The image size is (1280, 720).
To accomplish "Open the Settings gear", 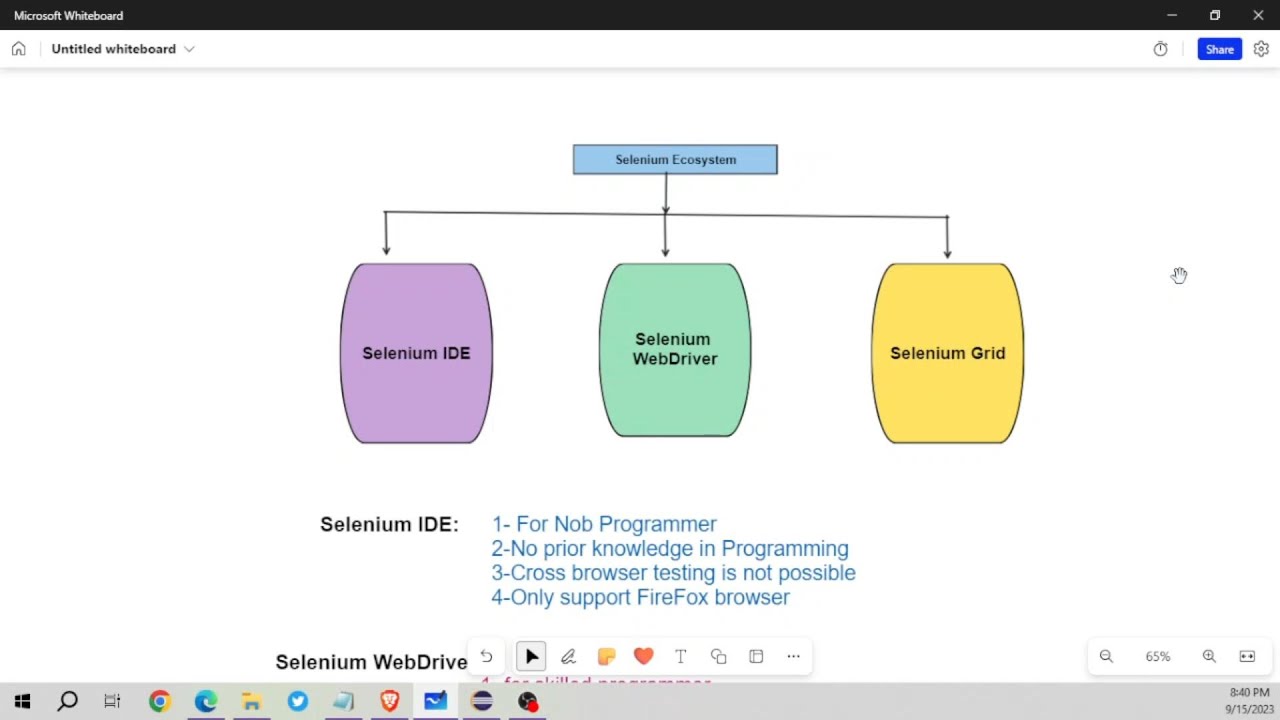I will (1261, 49).
